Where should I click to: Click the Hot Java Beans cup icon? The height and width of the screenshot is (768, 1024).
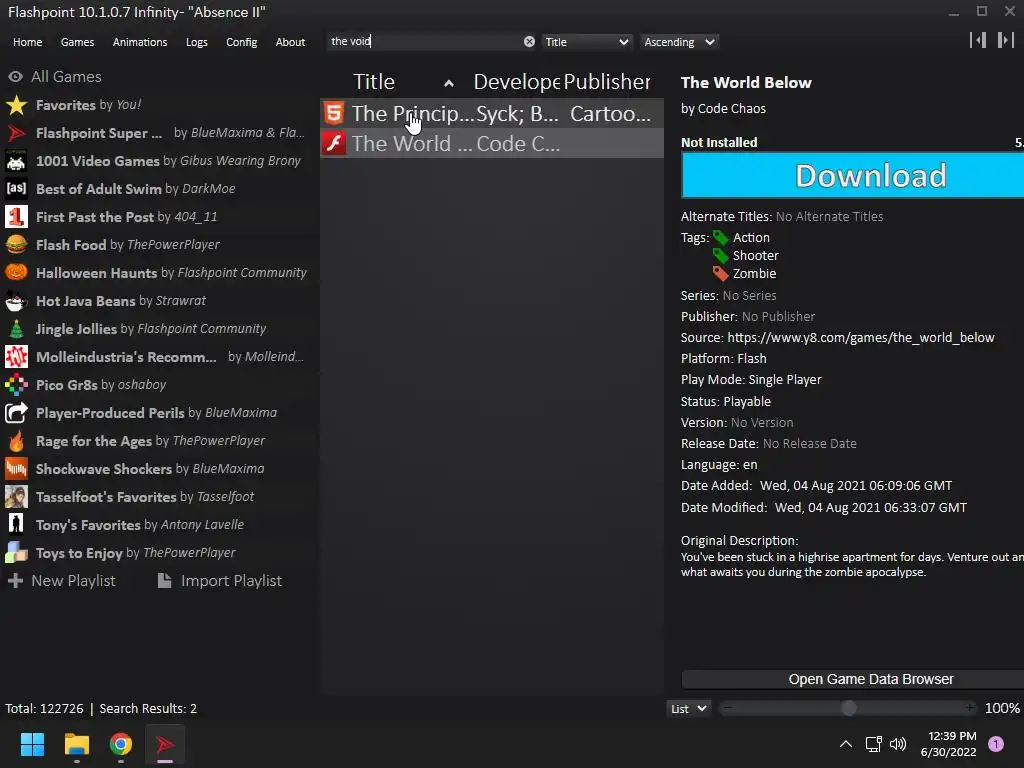16,301
